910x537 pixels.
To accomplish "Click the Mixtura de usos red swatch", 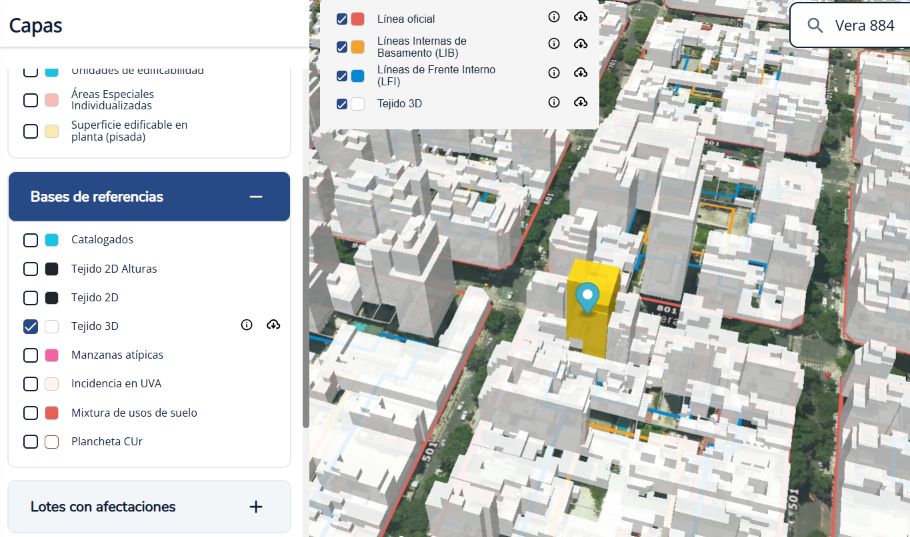I will click(x=52, y=413).
